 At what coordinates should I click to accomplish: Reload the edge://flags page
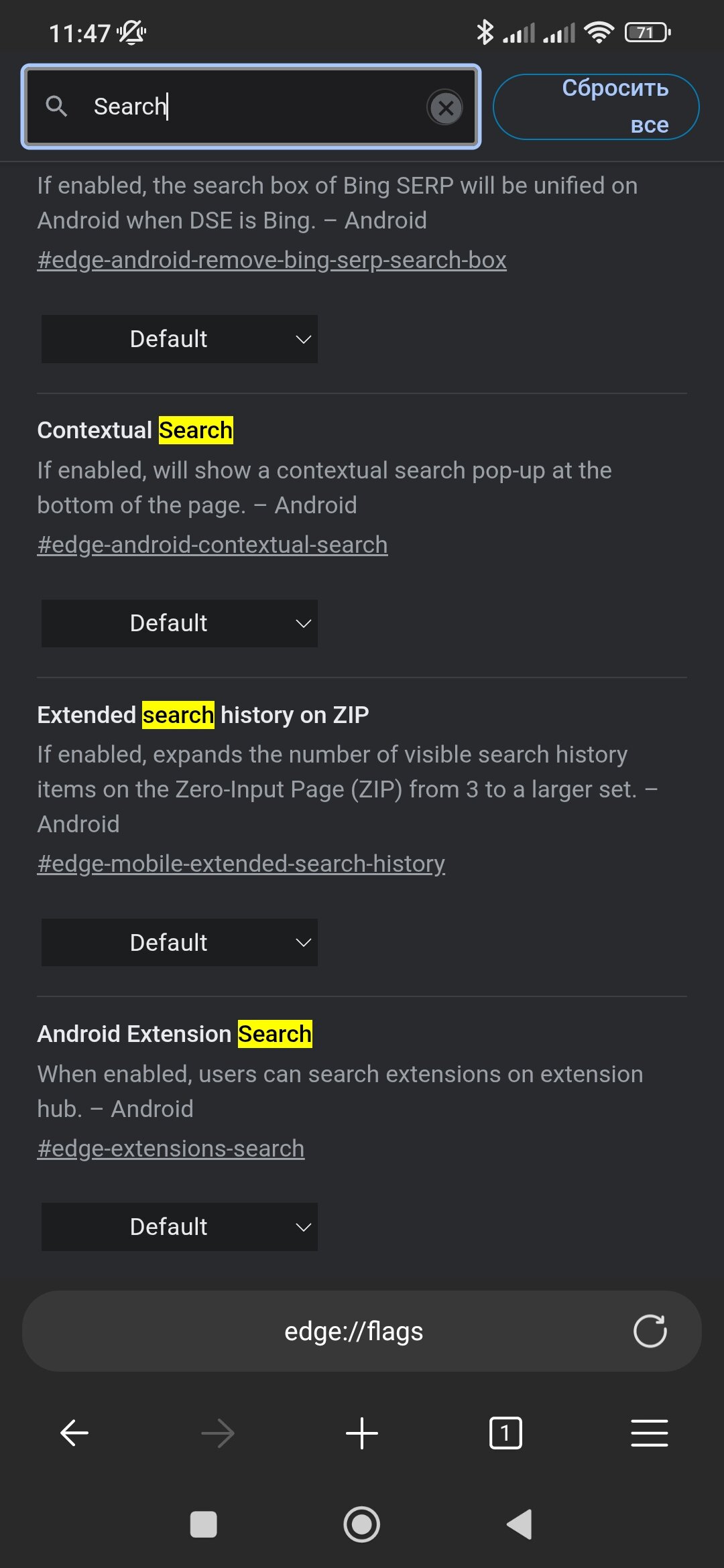click(x=650, y=1331)
